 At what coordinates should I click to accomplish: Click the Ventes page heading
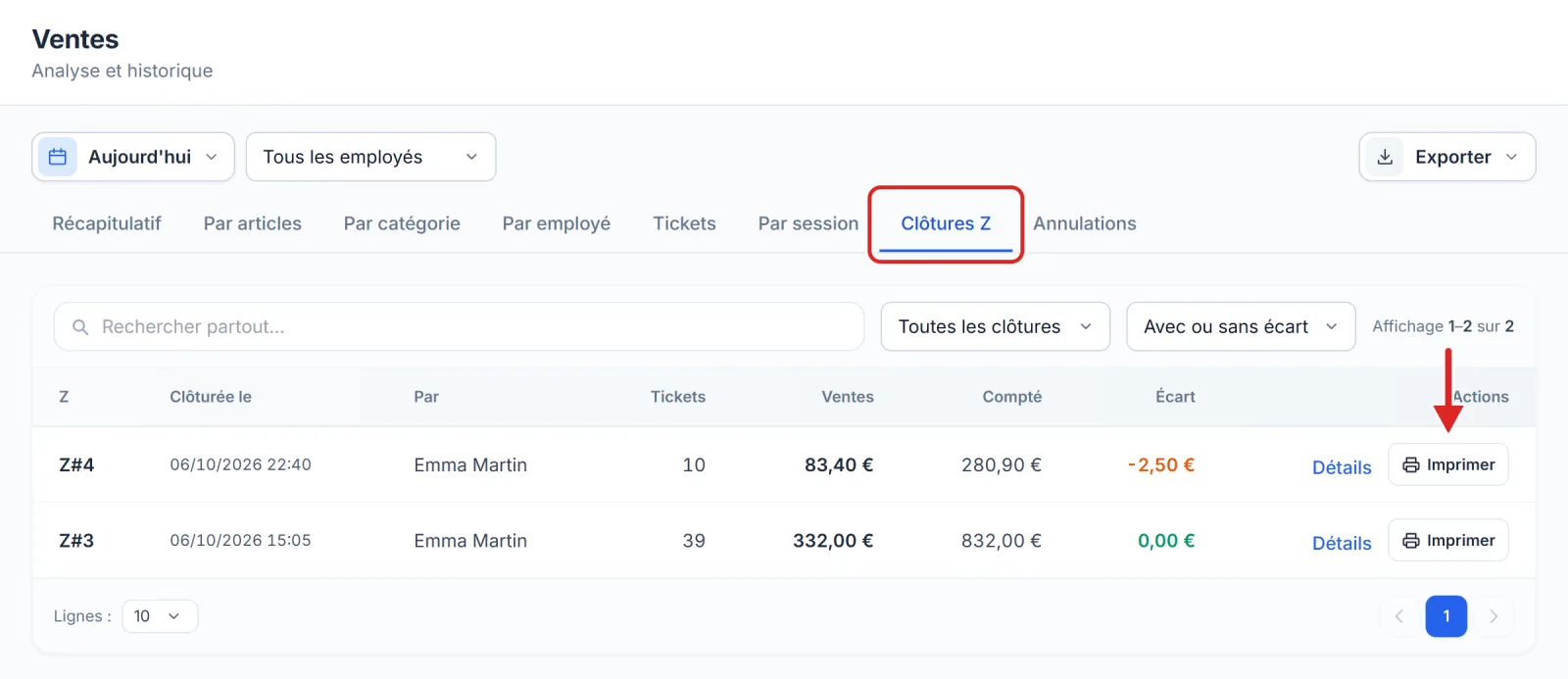[x=75, y=39]
